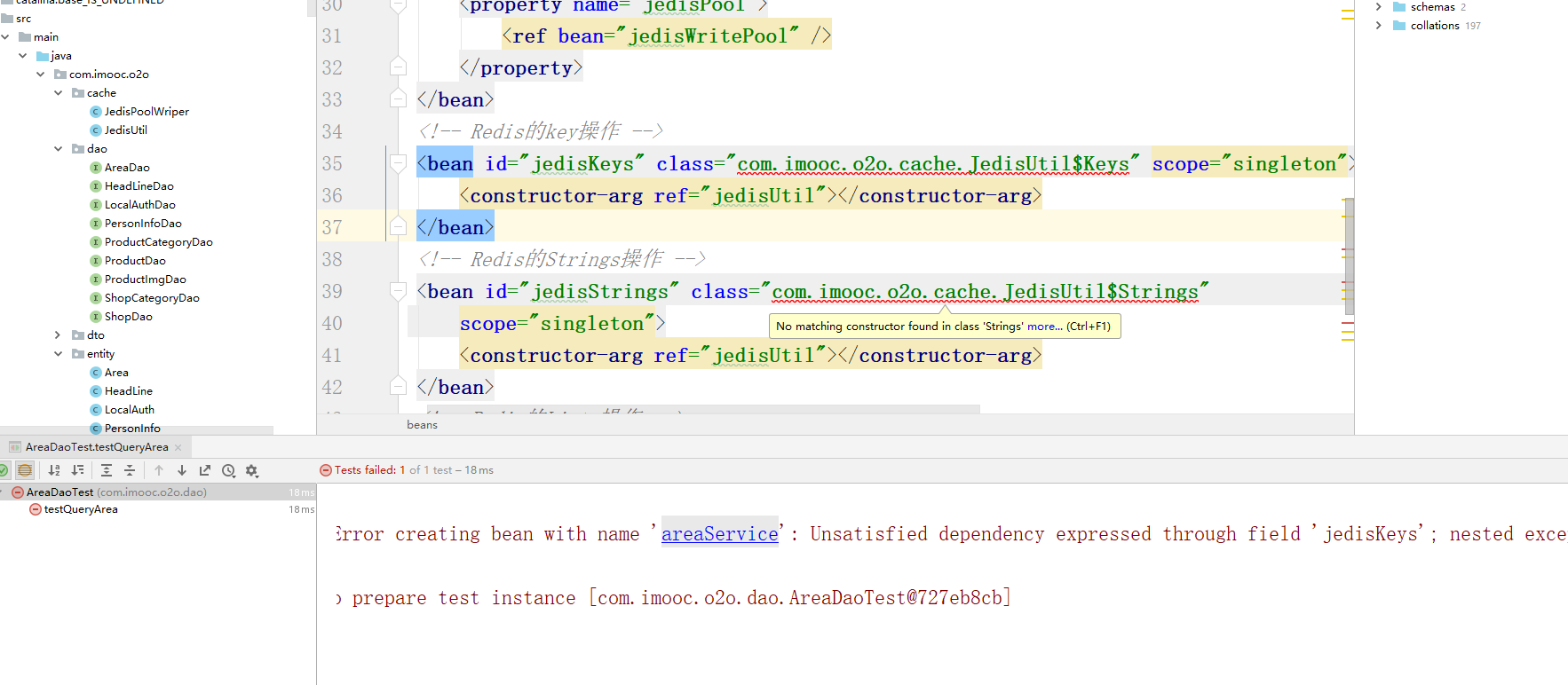Screen dimensions: 1568x685
Task: Click the jedisUtil ref value on line 36
Action: 764,195
